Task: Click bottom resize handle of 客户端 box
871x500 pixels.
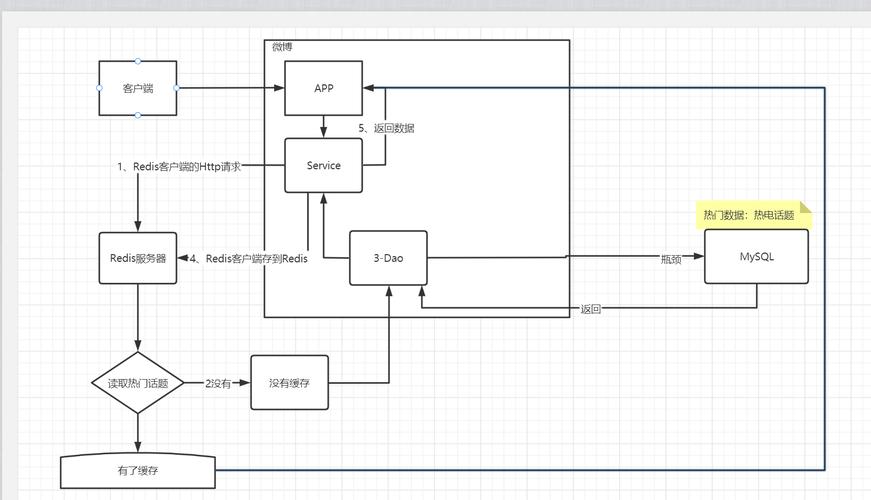Action: [138, 116]
